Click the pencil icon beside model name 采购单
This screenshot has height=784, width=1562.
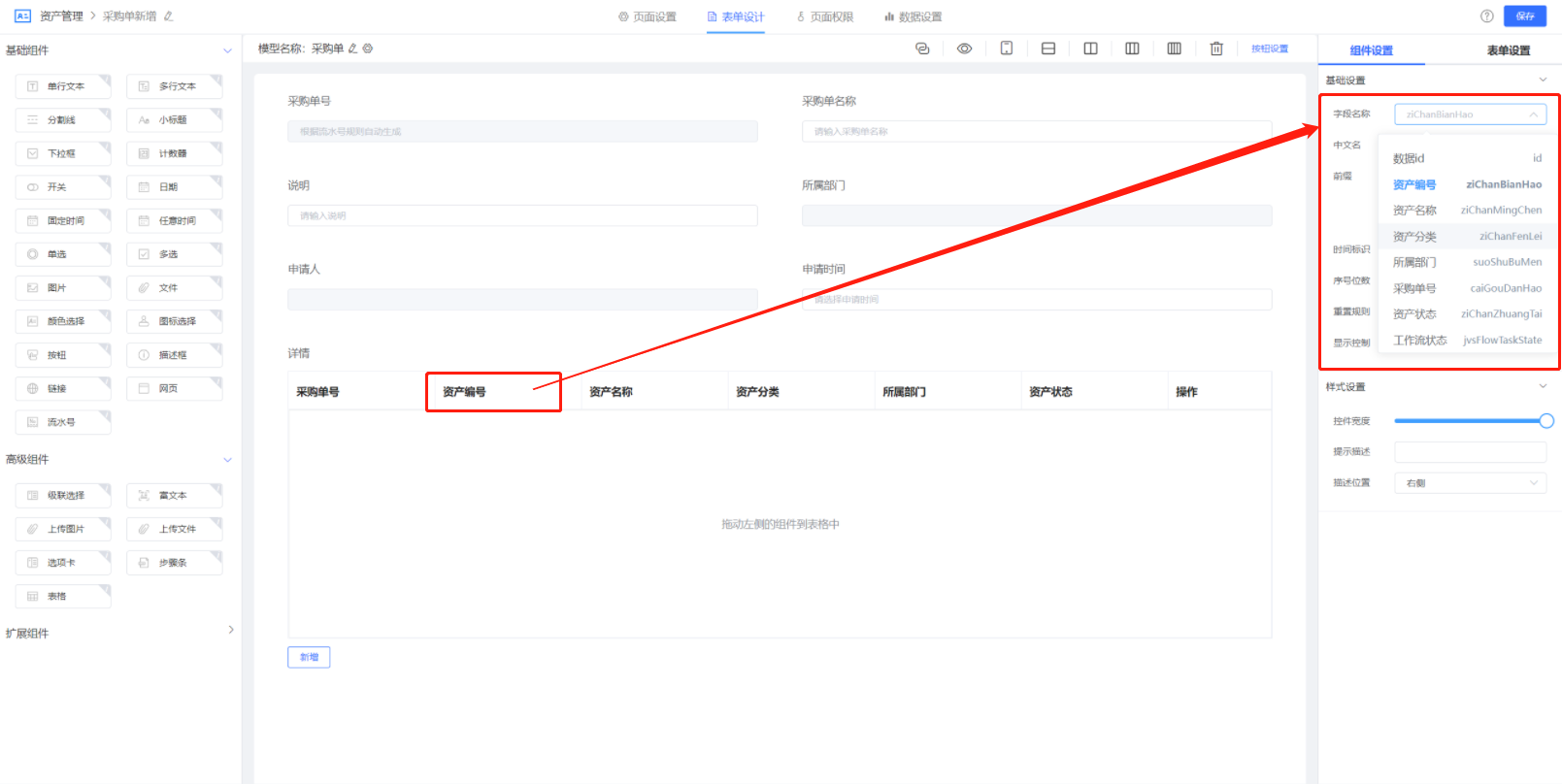(352, 49)
